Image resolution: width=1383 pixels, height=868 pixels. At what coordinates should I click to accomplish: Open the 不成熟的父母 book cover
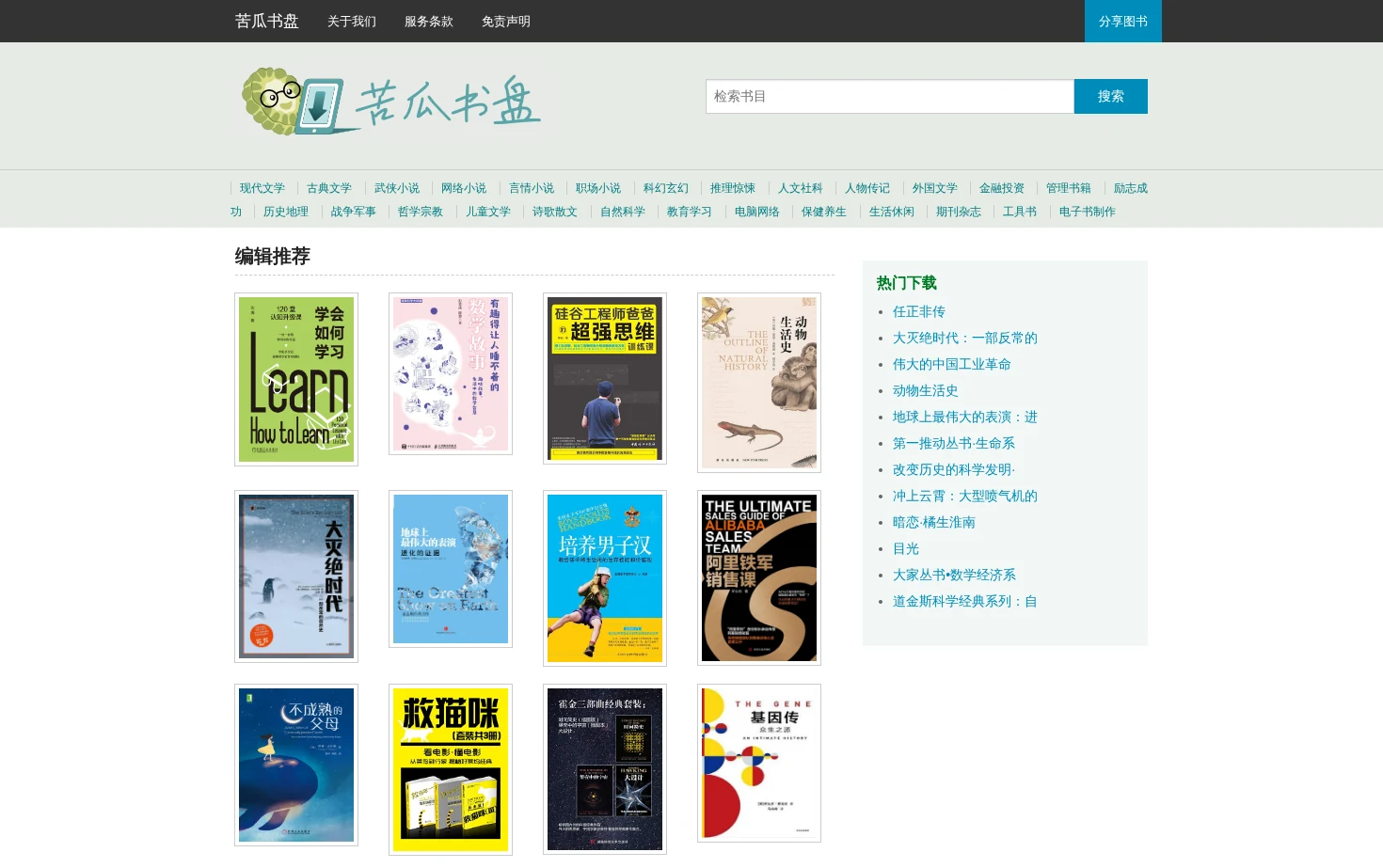[x=296, y=765]
